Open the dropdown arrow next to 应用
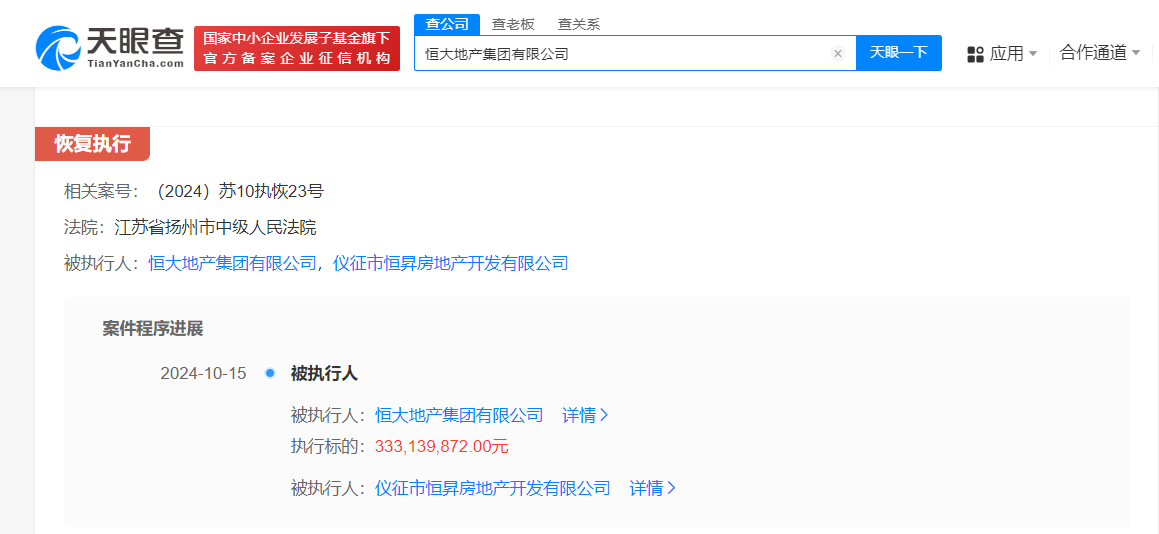 click(1033, 54)
